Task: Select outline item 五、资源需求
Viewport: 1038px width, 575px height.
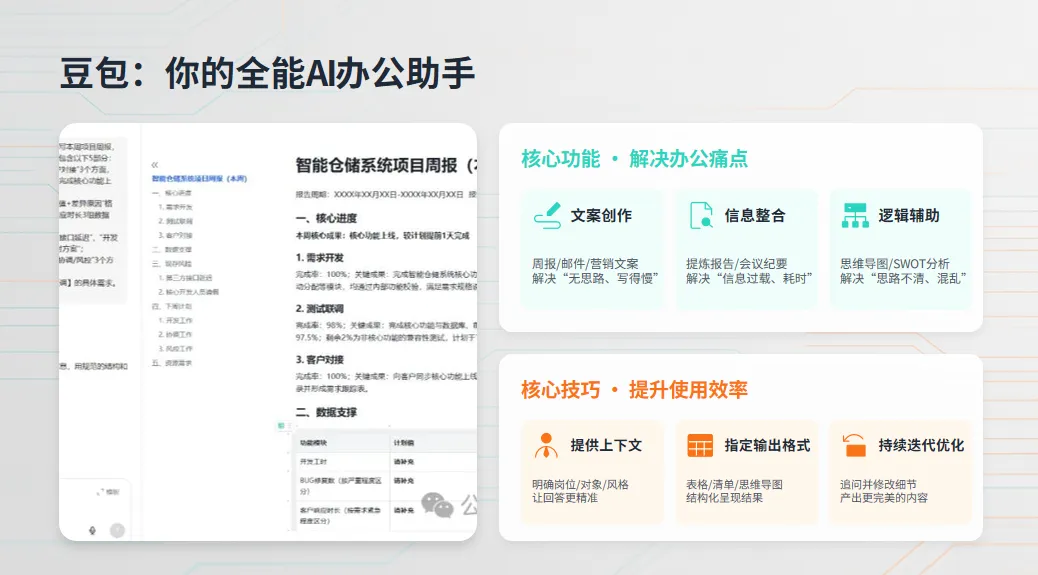Action: [x=172, y=363]
